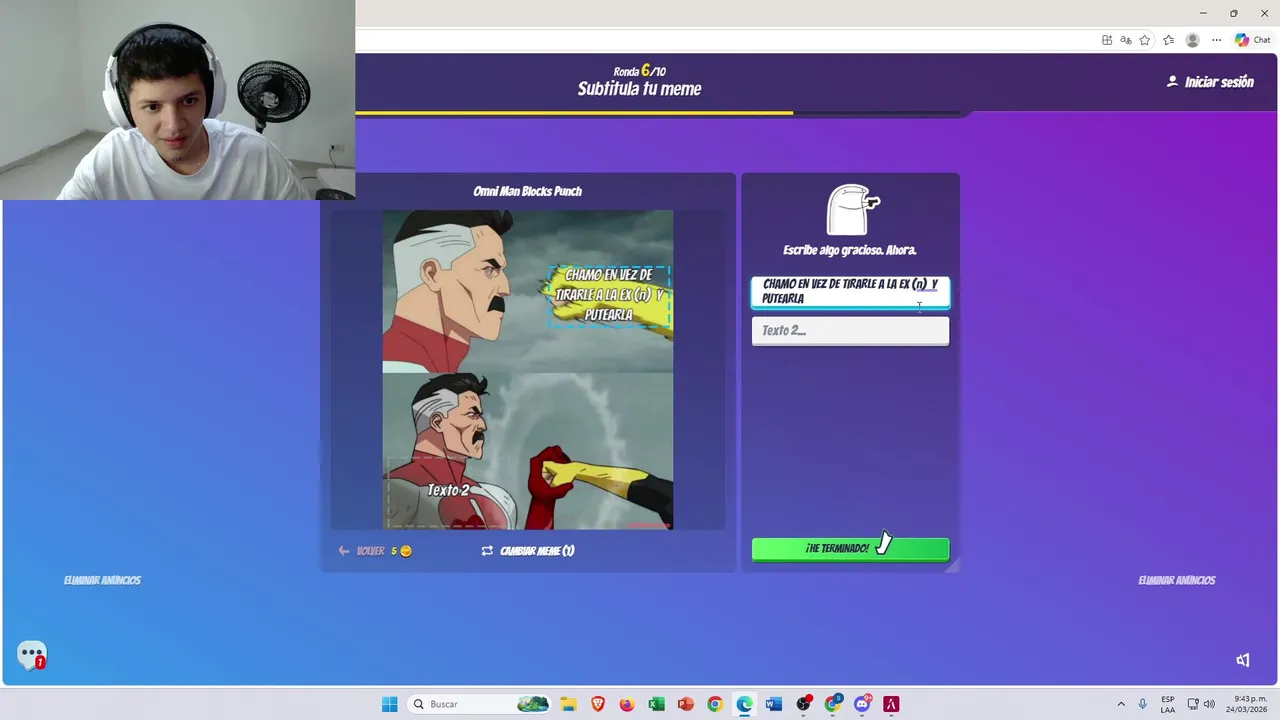The image size is (1280, 720).
Task: Click the Omni Man meme image preview
Action: [528, 369]
